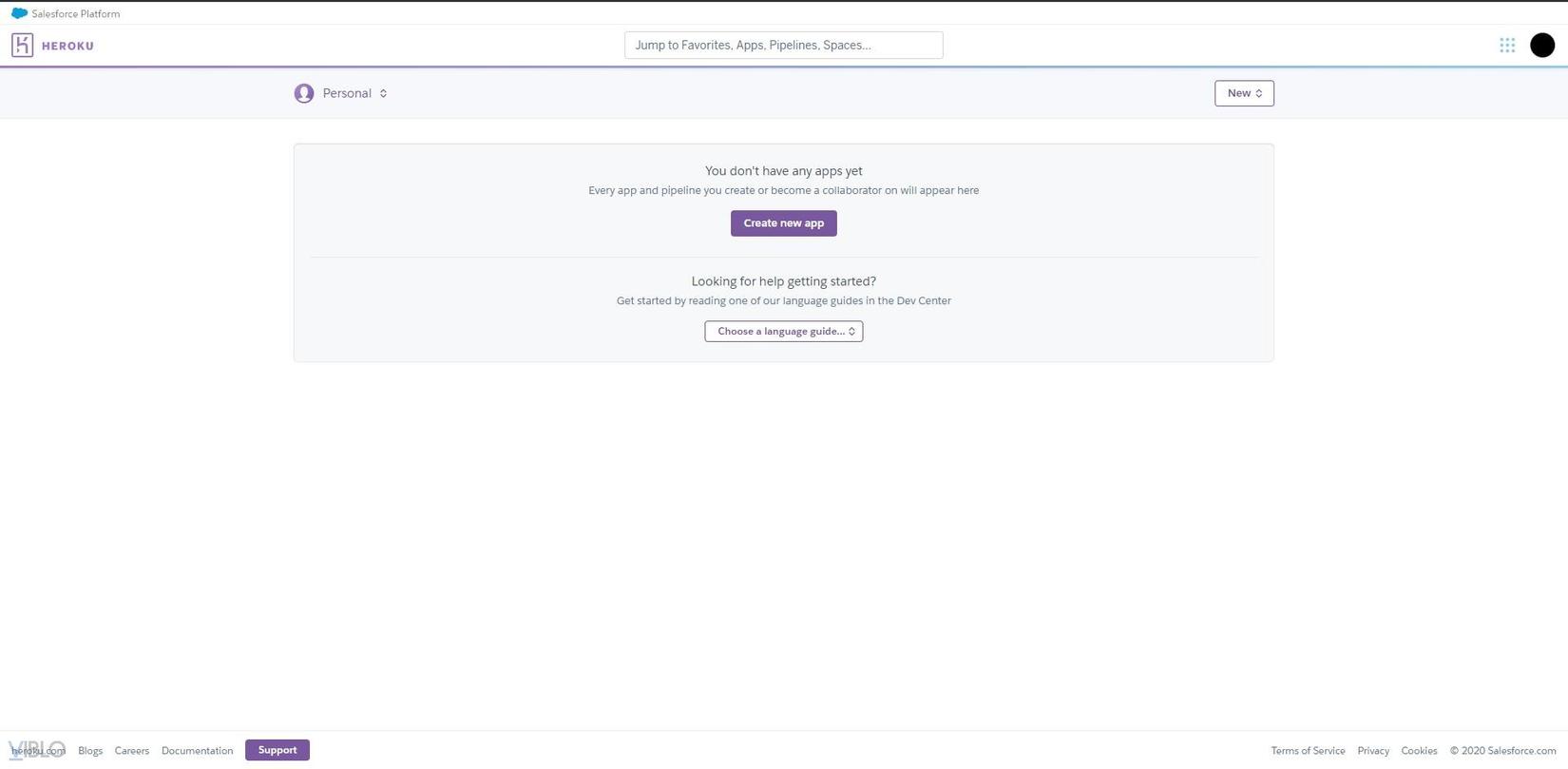Click the Create new app button
The width and height of the screenshot is (1568, 769).
coord(784,223)
